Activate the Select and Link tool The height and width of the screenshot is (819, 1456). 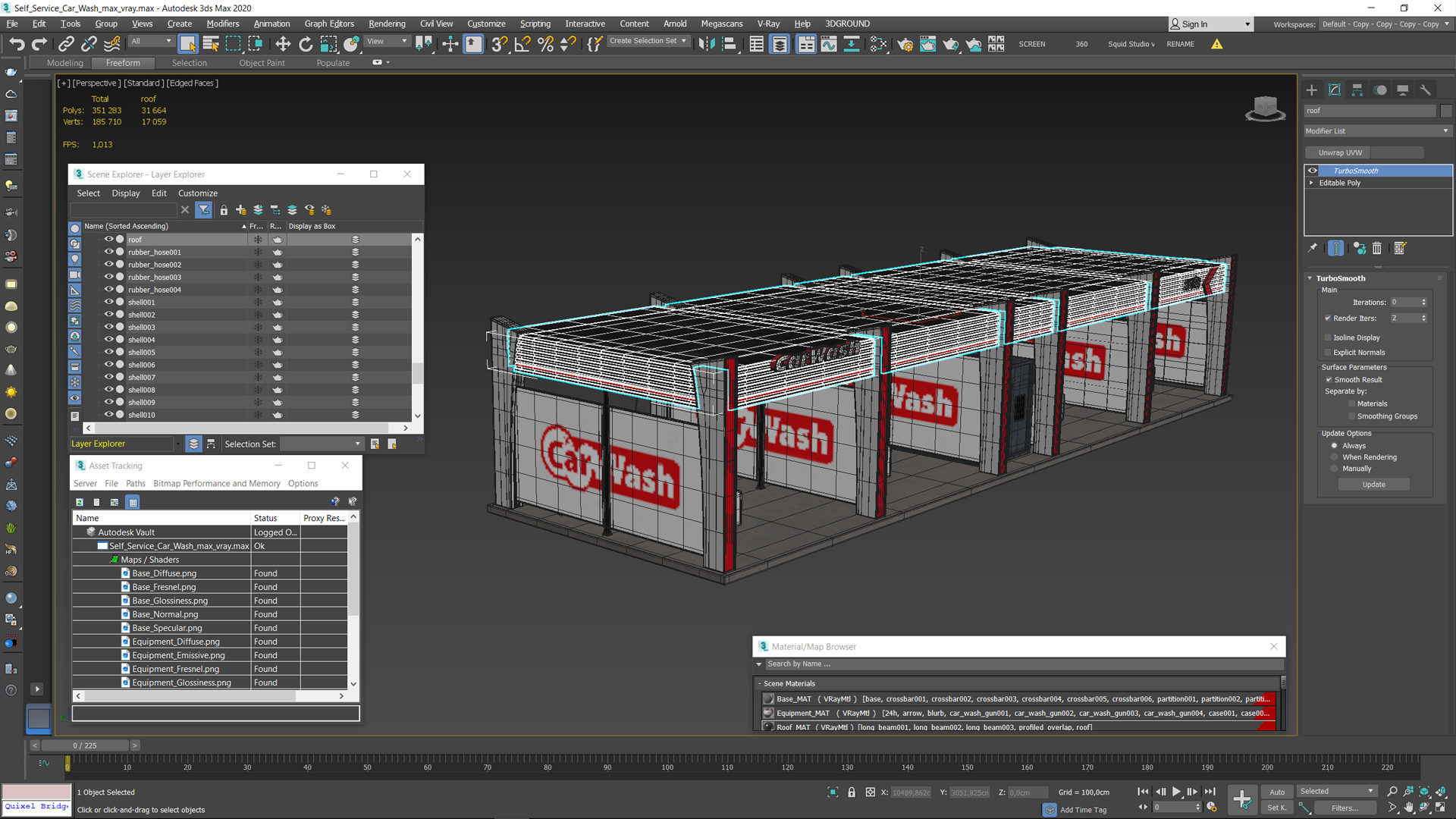(66, 44)
